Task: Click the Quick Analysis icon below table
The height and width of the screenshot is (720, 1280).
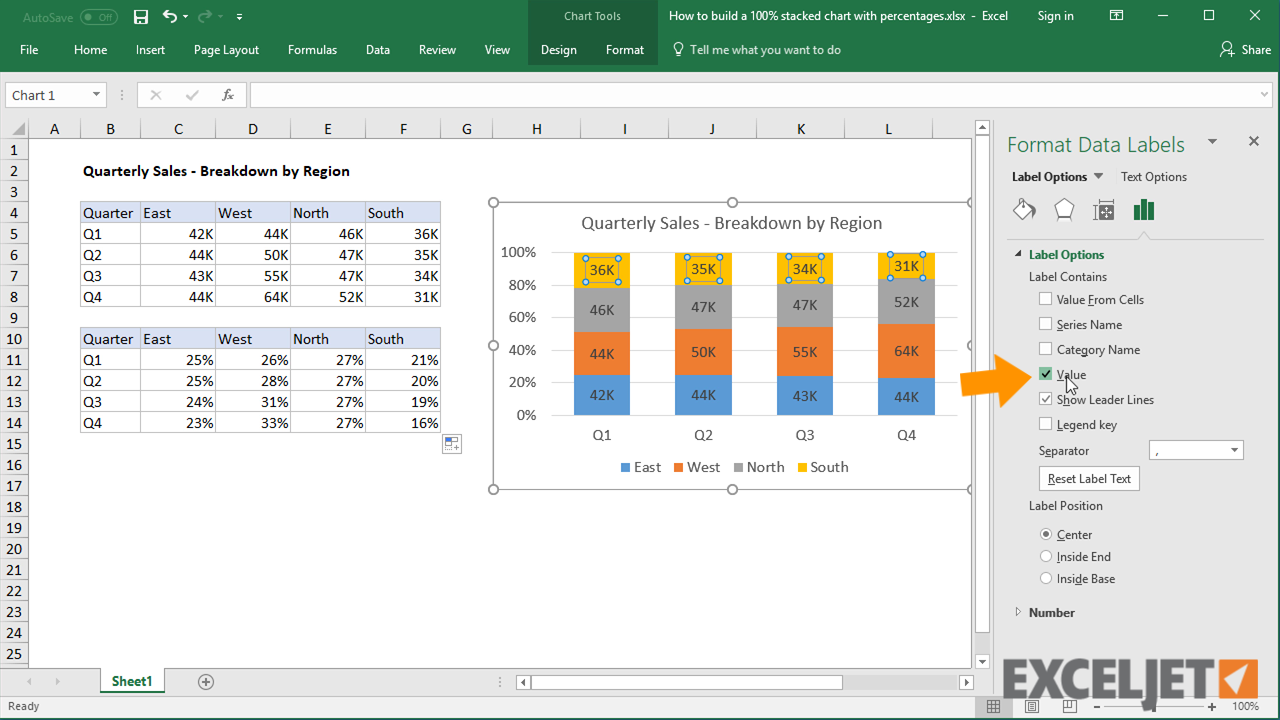Action: point(452,444)
